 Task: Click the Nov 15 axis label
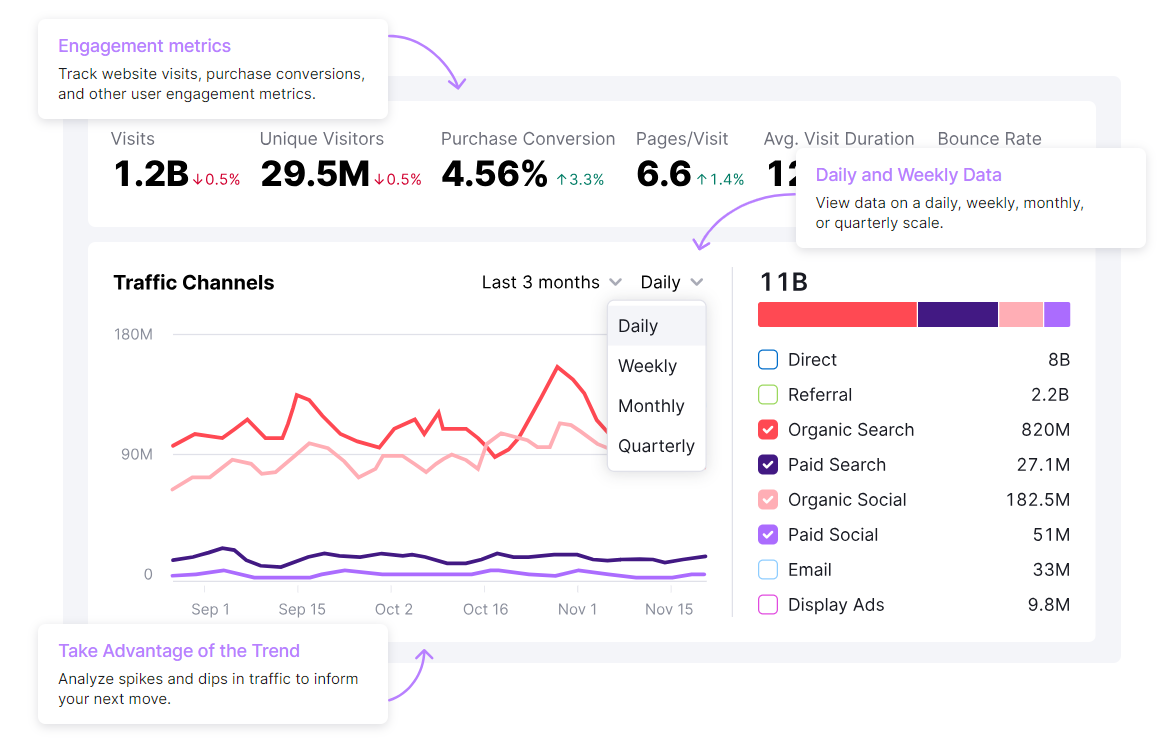click(x=669, y=609)
